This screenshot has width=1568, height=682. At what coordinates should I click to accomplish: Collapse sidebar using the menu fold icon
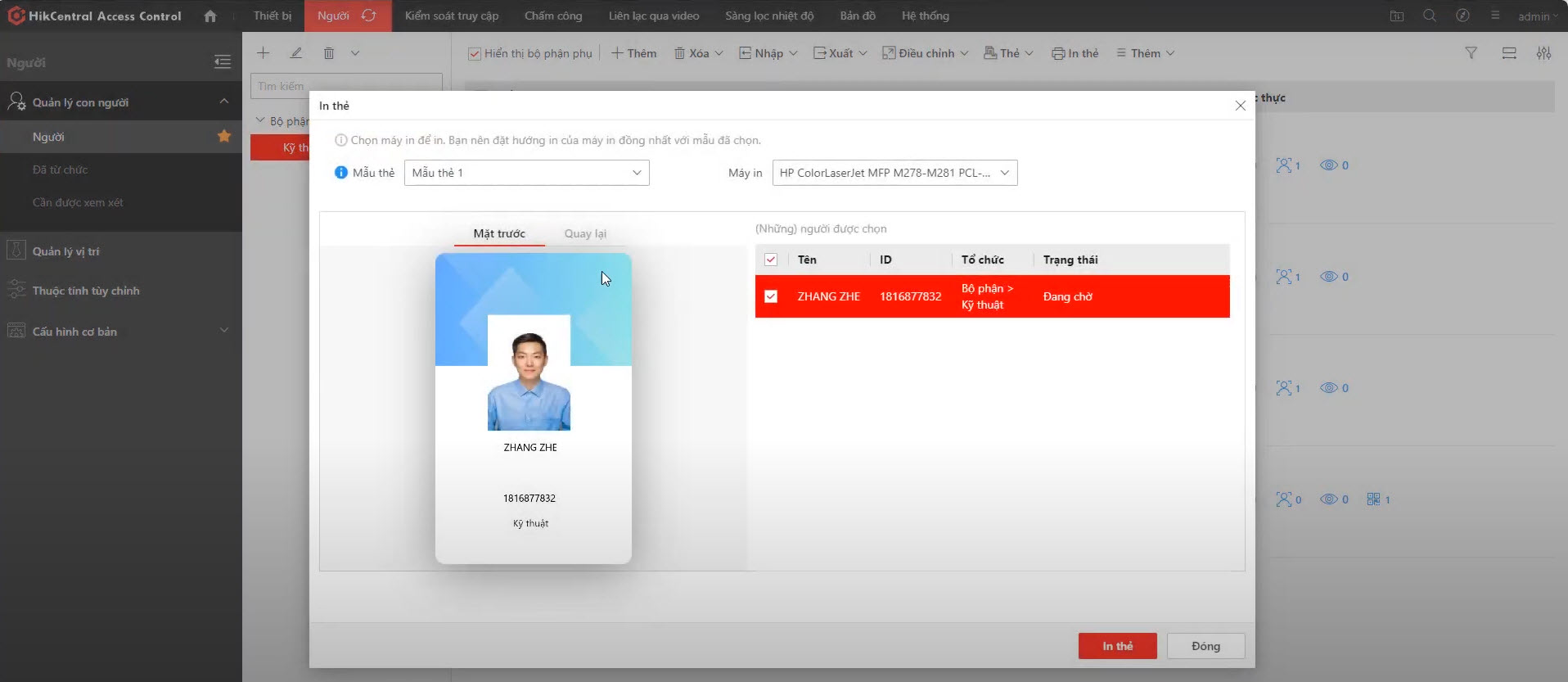[x=222, y=62]
